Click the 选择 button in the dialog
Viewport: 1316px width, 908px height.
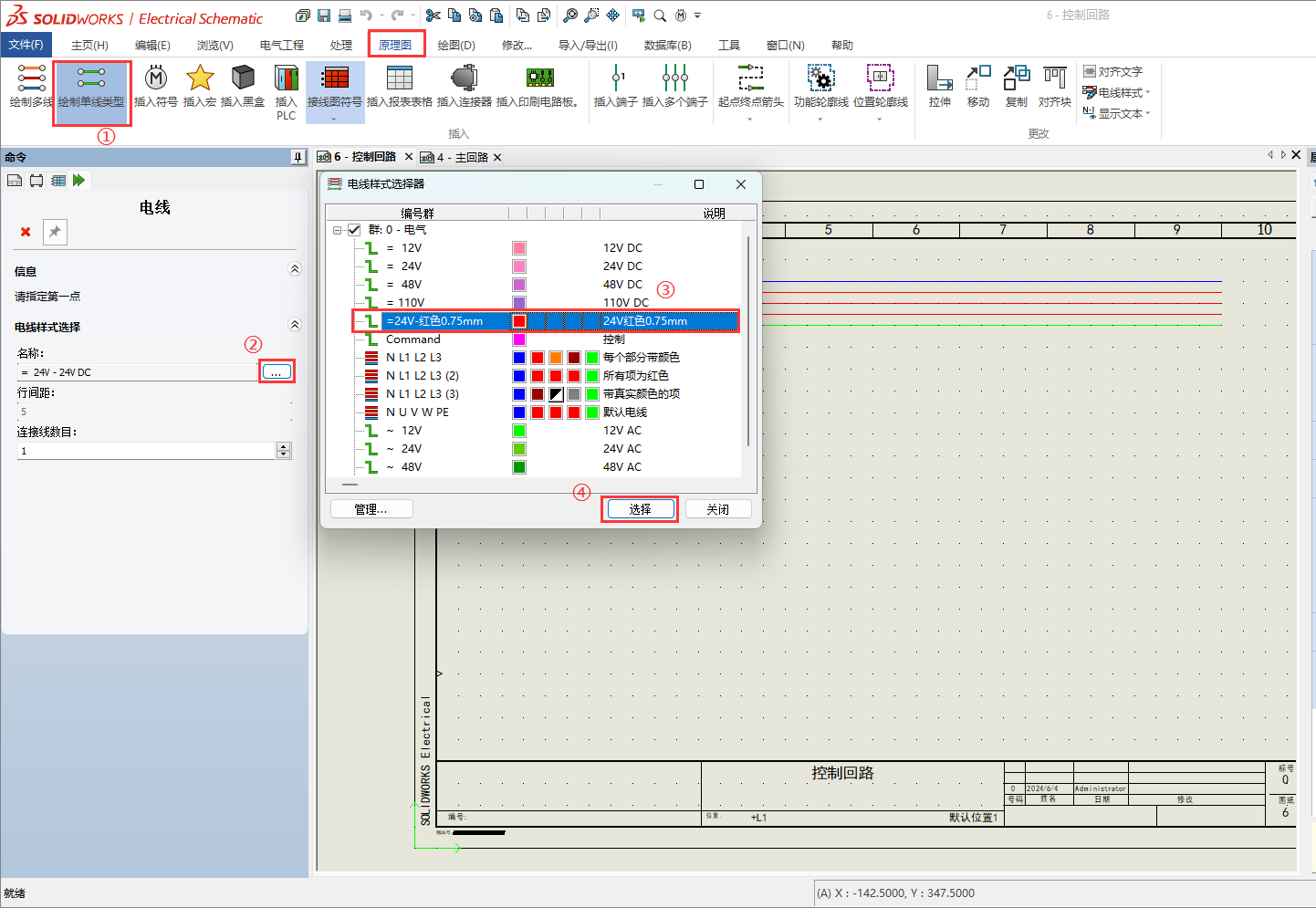click(640, 509)
